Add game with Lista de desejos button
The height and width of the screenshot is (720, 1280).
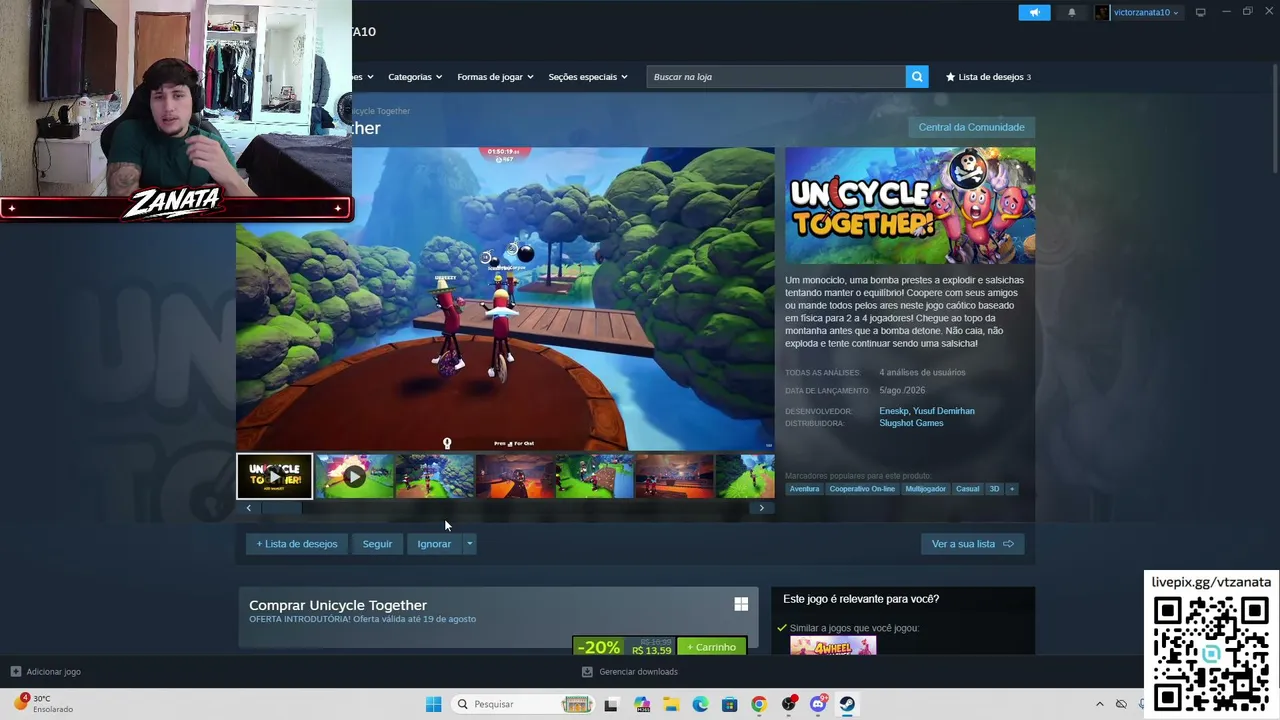click(297, 544)
